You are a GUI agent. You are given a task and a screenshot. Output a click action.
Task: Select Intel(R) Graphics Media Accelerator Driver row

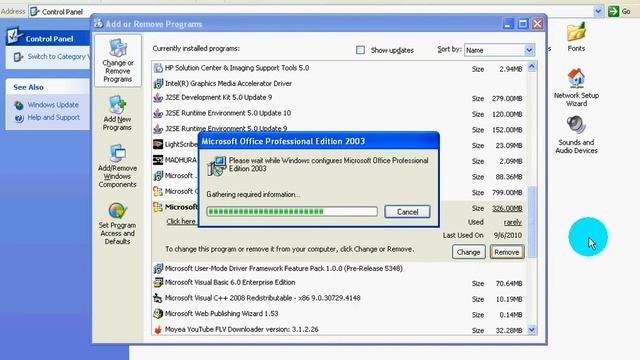pos(339,84)
